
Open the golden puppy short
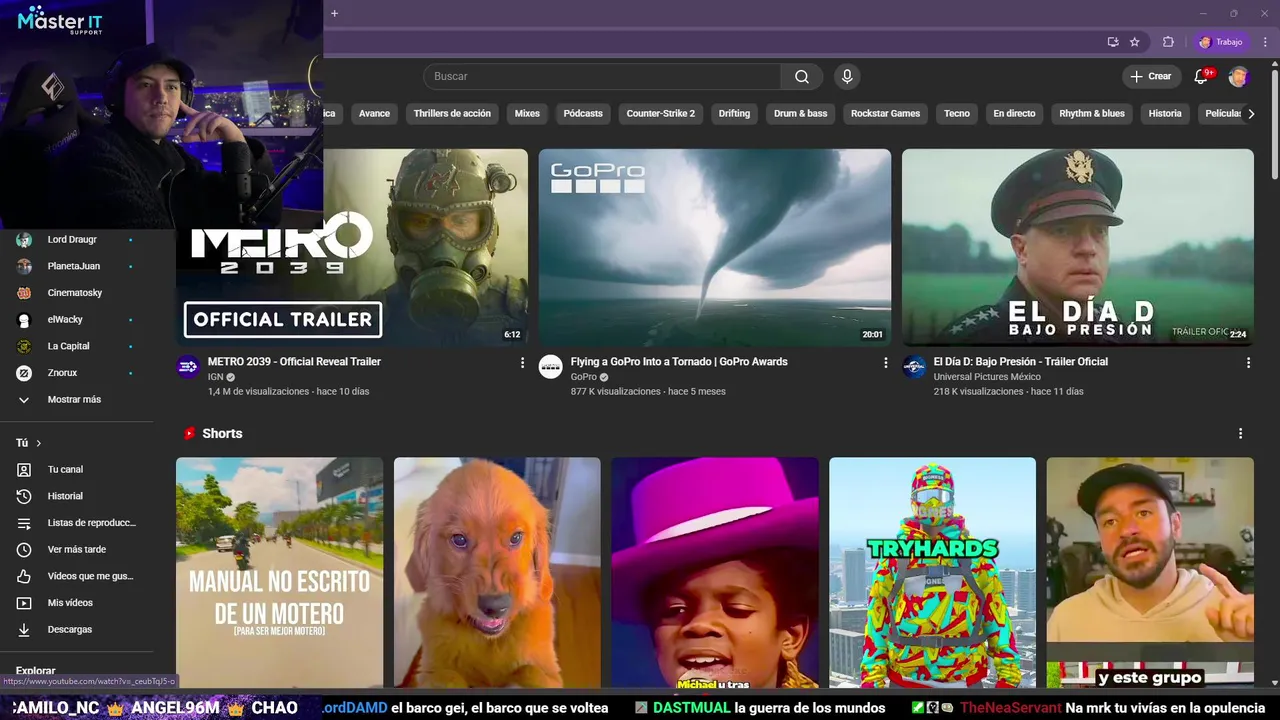pos(497,573)
